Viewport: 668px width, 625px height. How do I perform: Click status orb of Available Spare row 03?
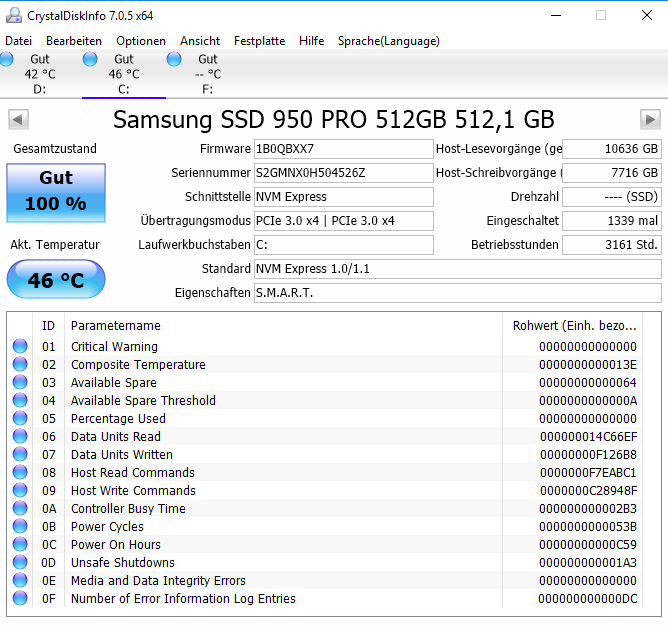(20, 382)
